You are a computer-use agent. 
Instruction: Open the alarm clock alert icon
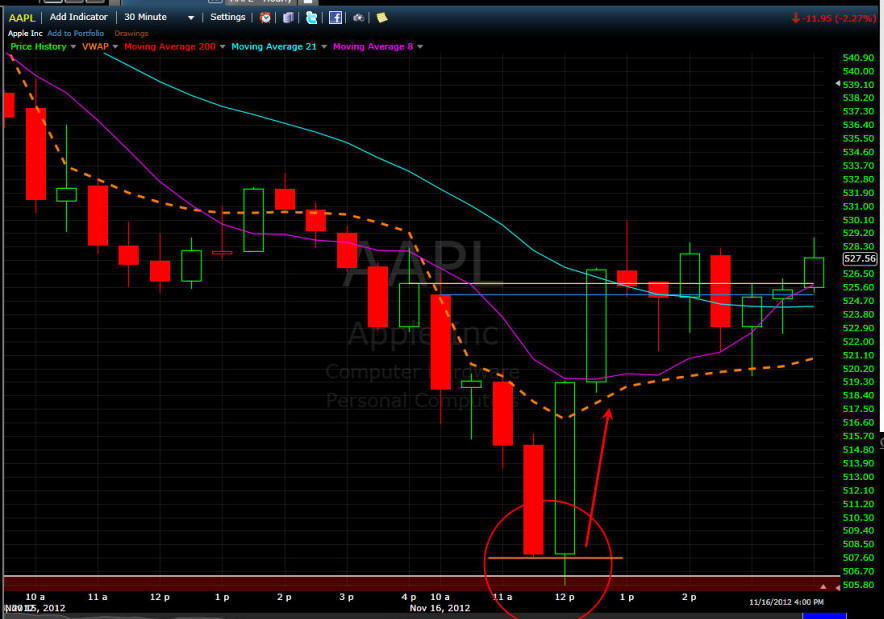coord(265,17)
